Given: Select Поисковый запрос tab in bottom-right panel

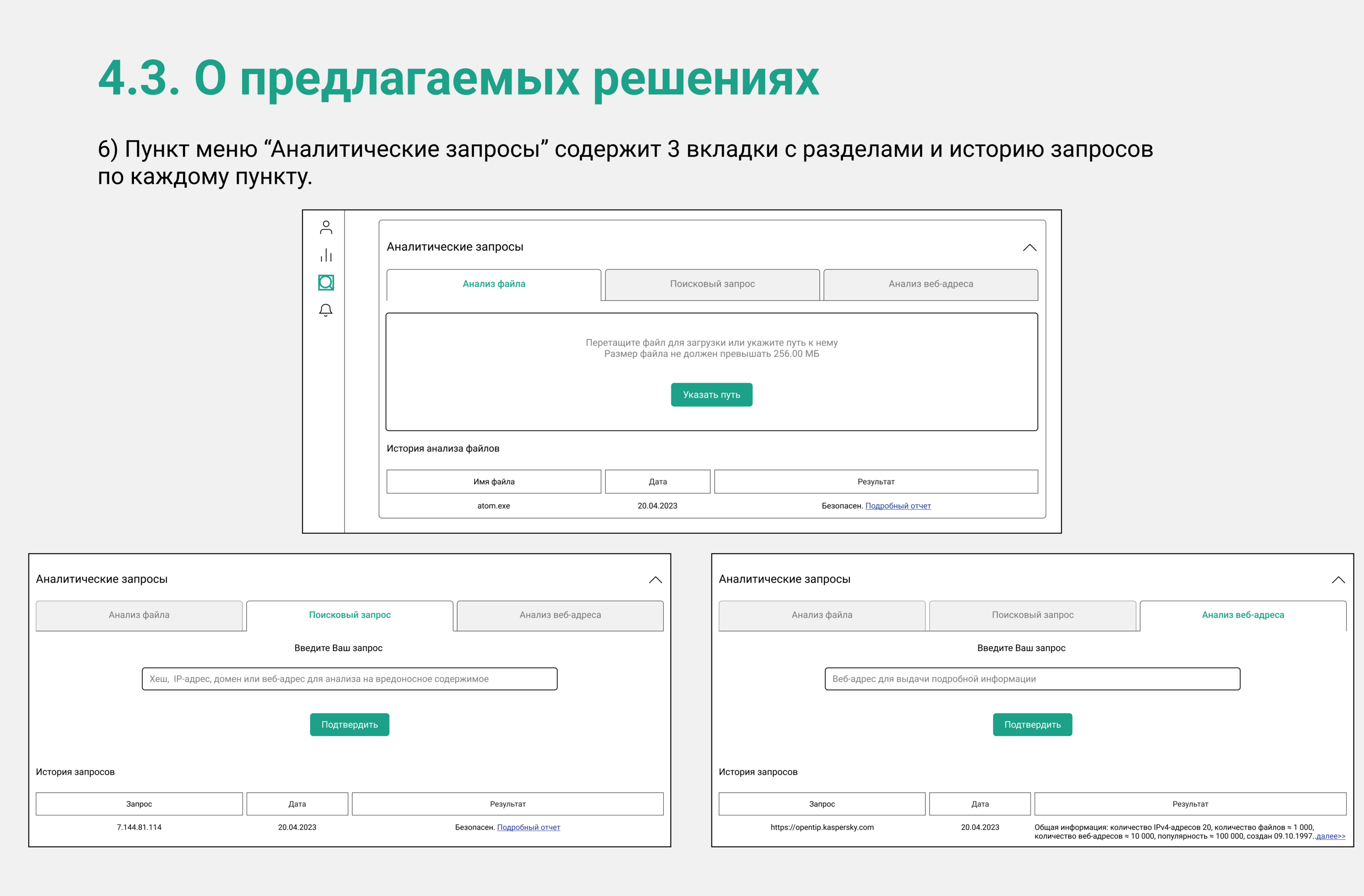Looking at the screenshot, I should [x=1032, y=615].
